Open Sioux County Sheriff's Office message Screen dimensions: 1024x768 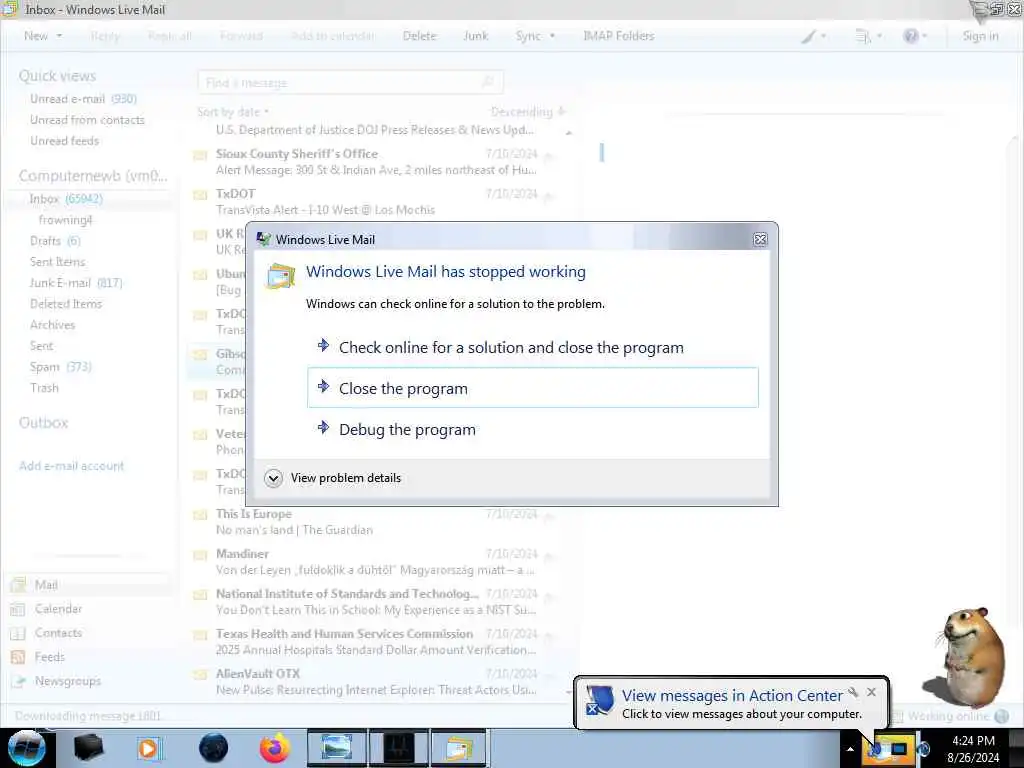click(x=377, y=161)
